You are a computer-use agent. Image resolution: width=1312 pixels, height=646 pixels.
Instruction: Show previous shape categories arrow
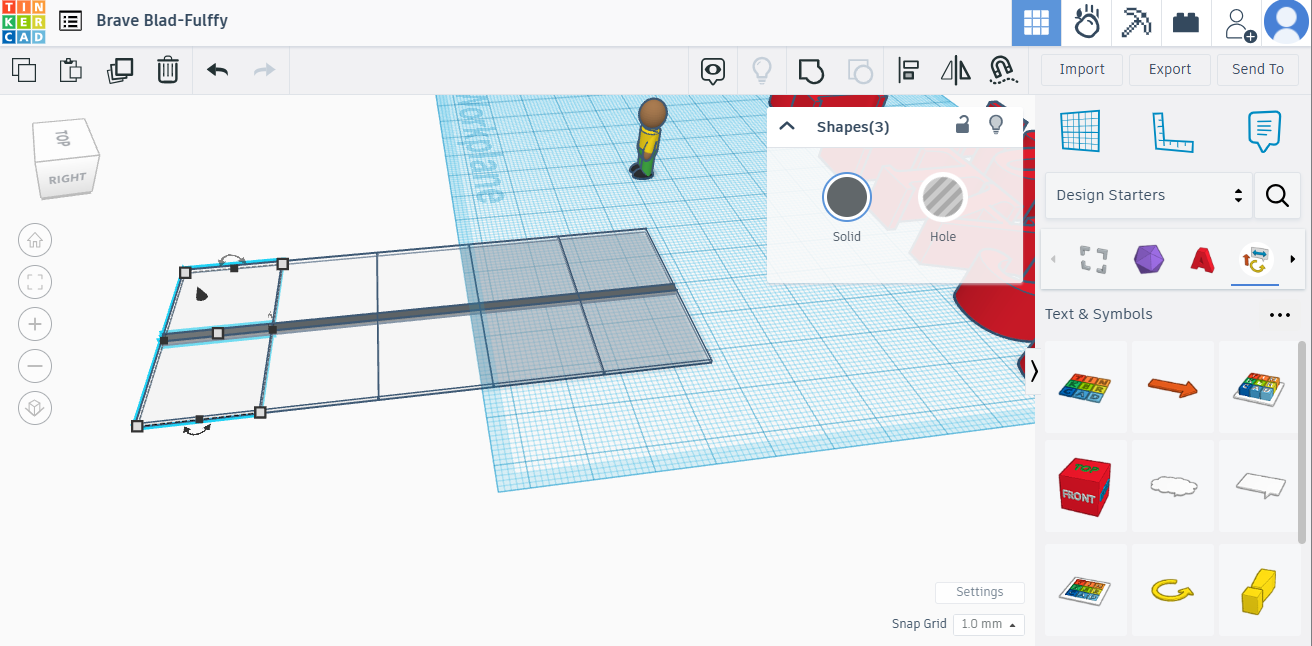coord(1052,260)
